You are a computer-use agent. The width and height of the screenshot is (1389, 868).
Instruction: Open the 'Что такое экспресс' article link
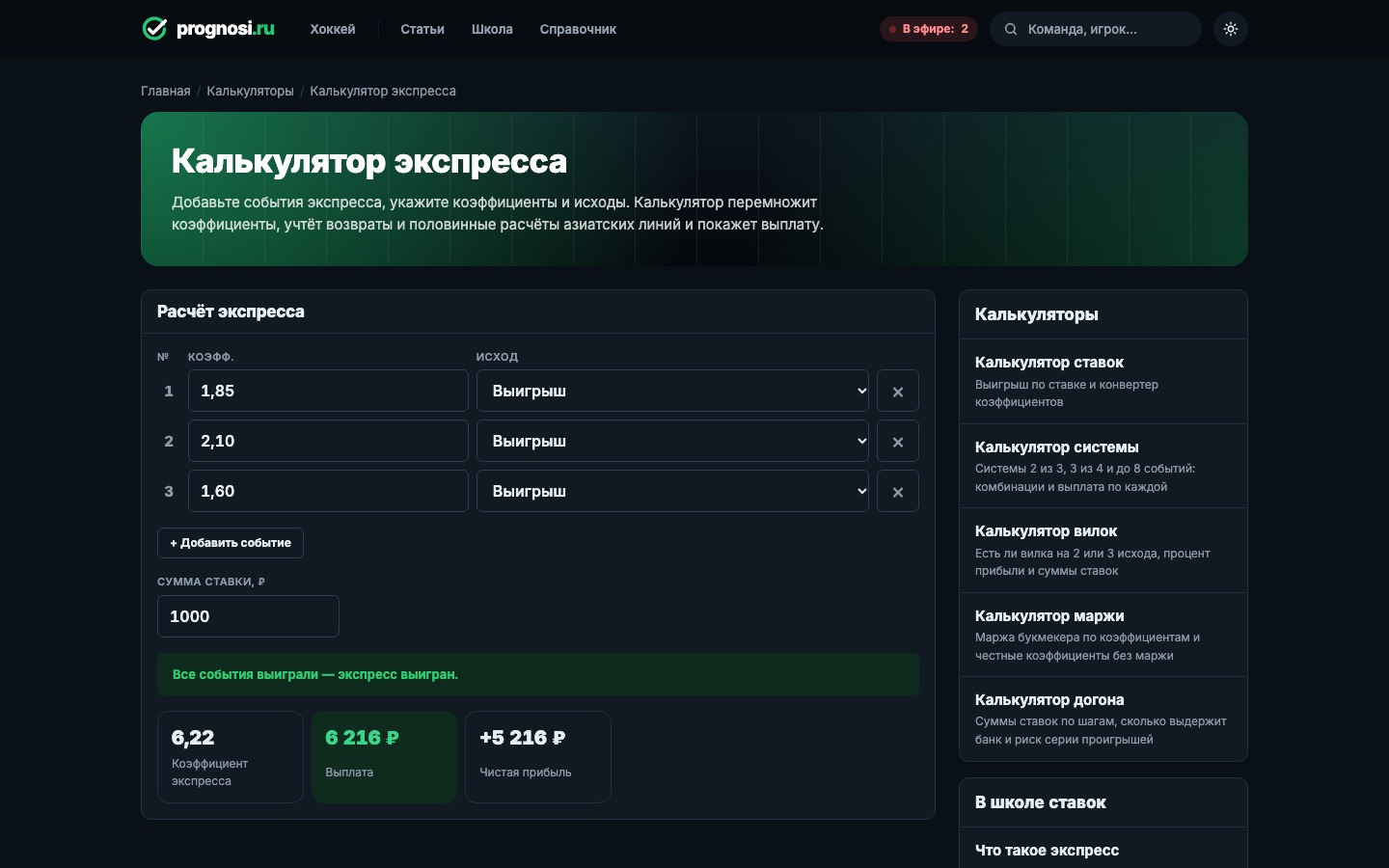coord(1047,851)
